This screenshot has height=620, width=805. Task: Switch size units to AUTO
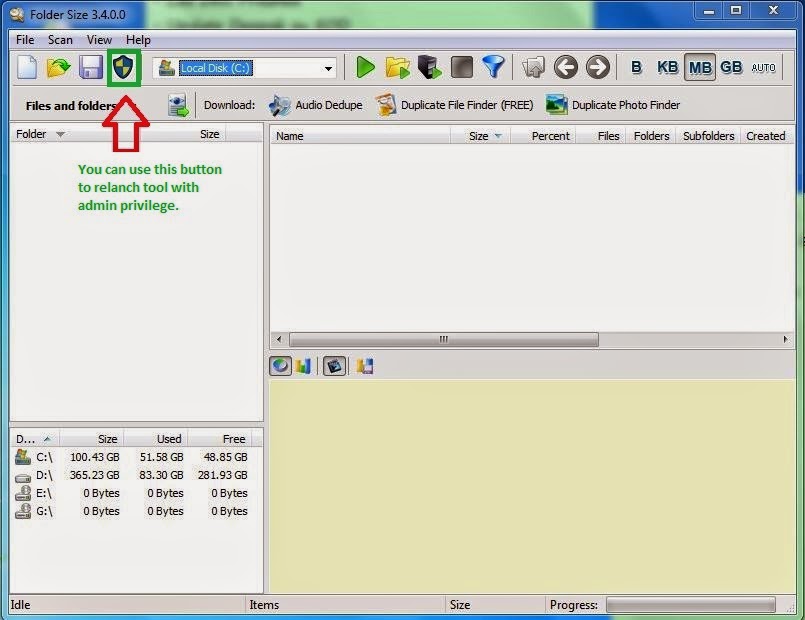(763, 67)
